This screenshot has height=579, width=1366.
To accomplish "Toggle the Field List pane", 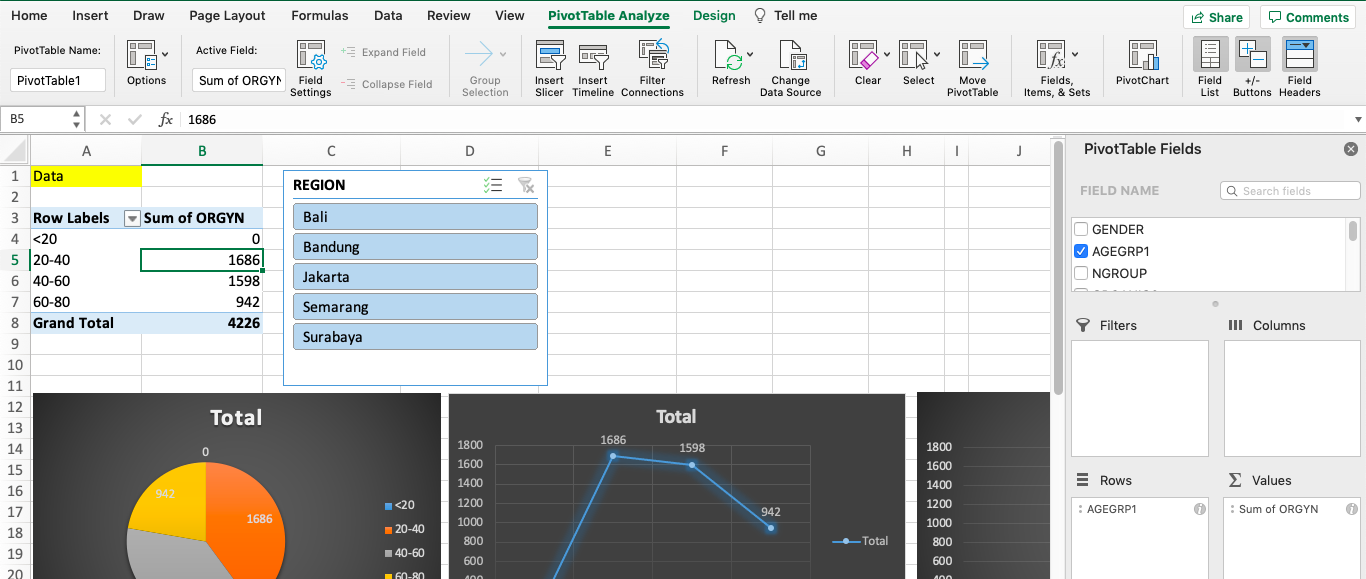I will click(1210, 68).
